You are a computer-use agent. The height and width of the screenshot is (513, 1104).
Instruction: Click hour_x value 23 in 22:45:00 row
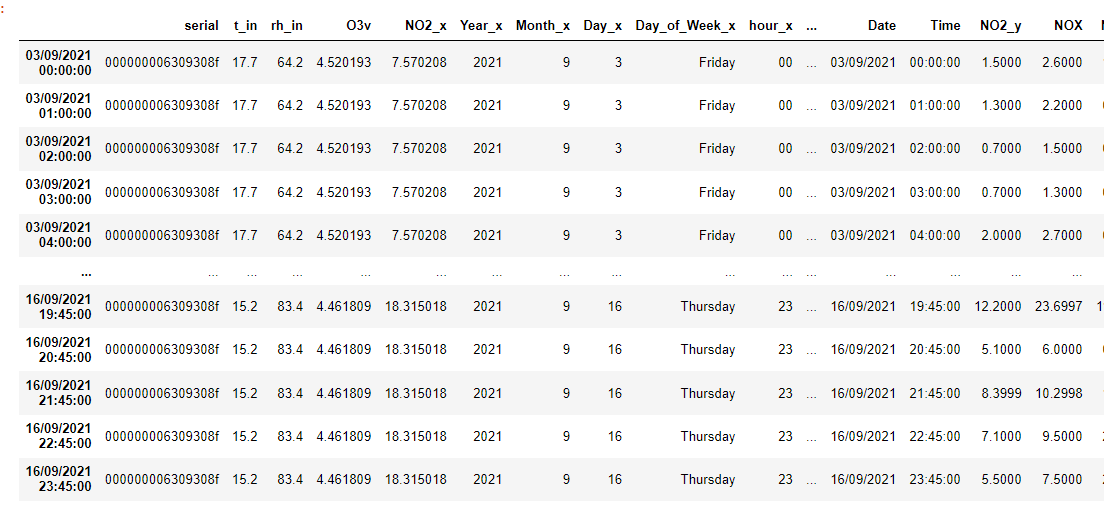tap(786, 436)
